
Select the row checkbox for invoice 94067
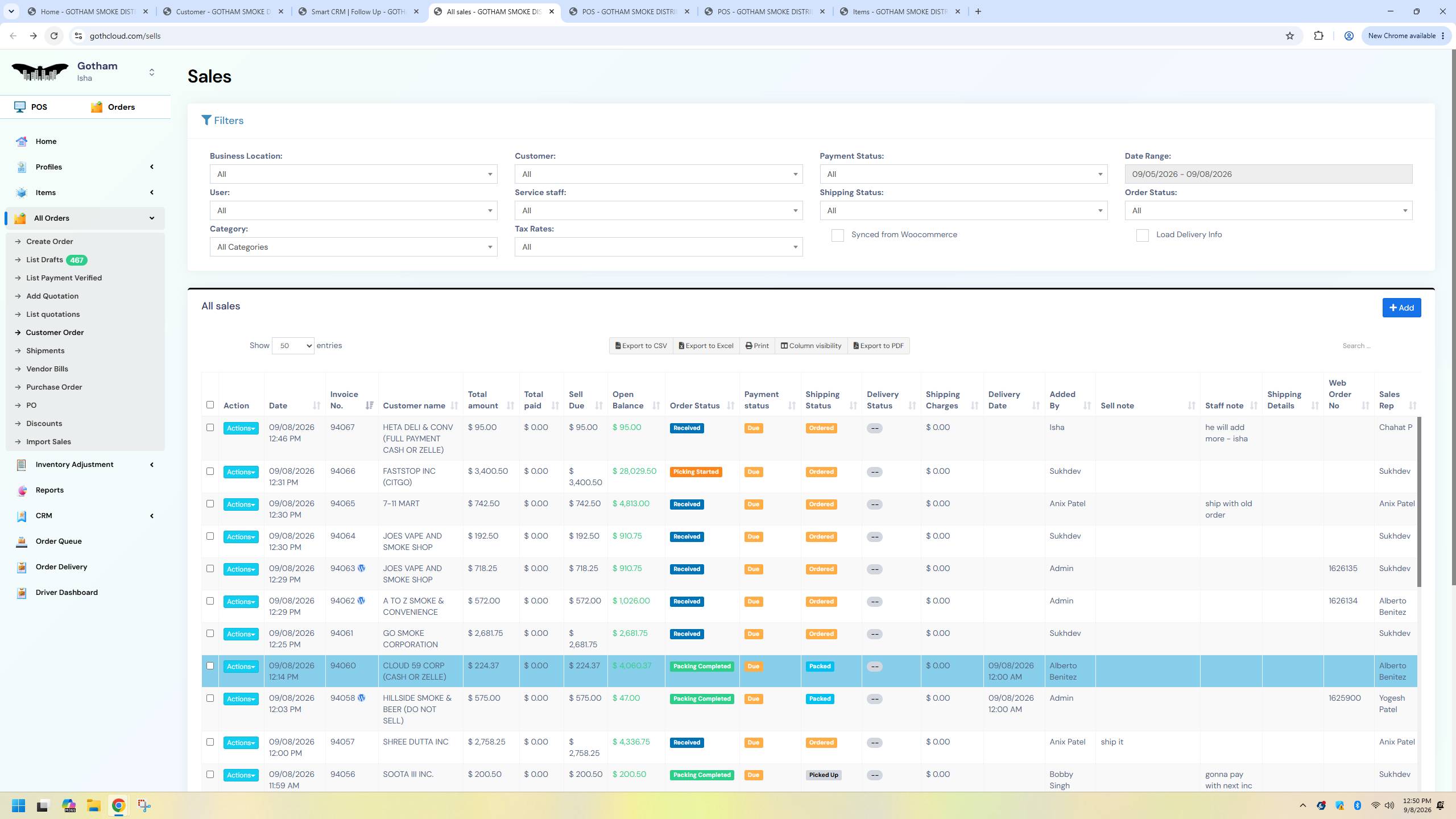click(210, 428)
